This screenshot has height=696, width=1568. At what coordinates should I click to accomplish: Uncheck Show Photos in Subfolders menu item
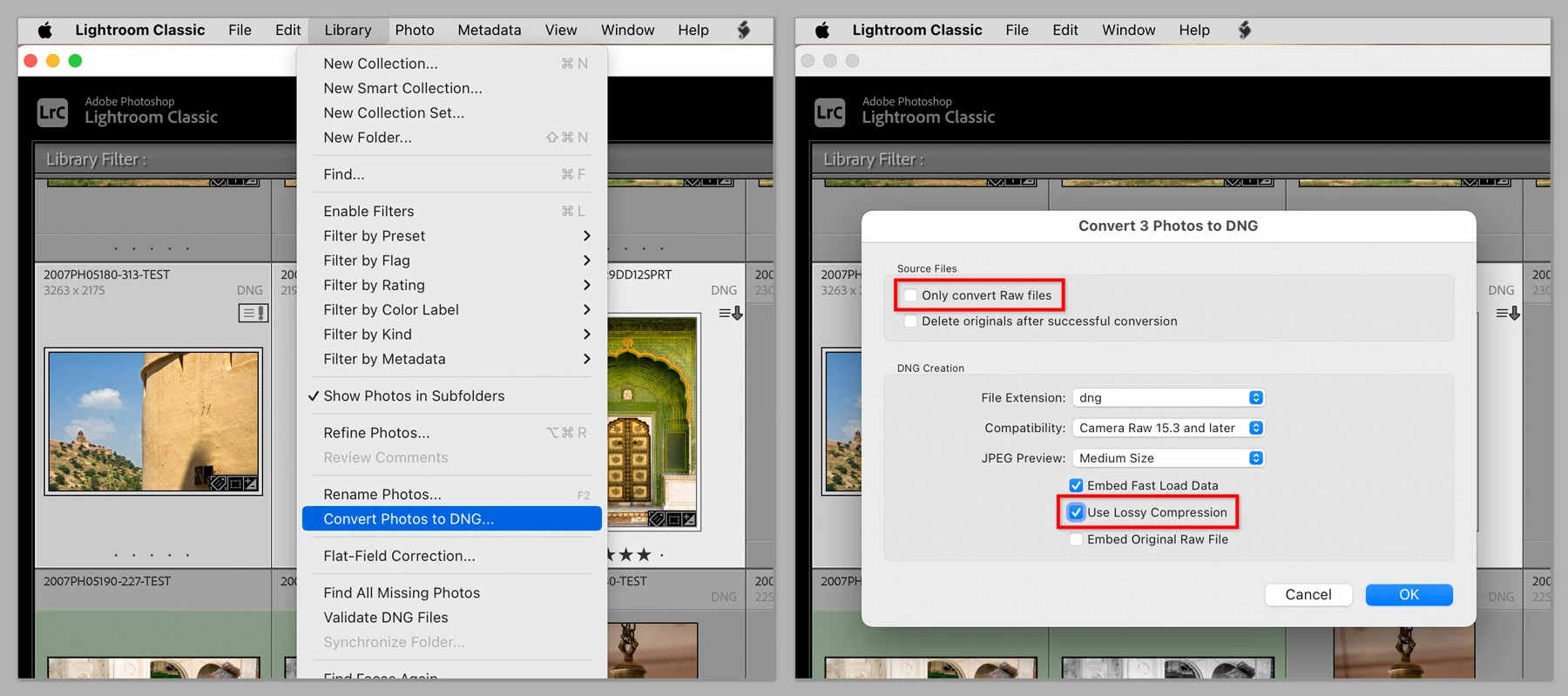click(451, 396)
